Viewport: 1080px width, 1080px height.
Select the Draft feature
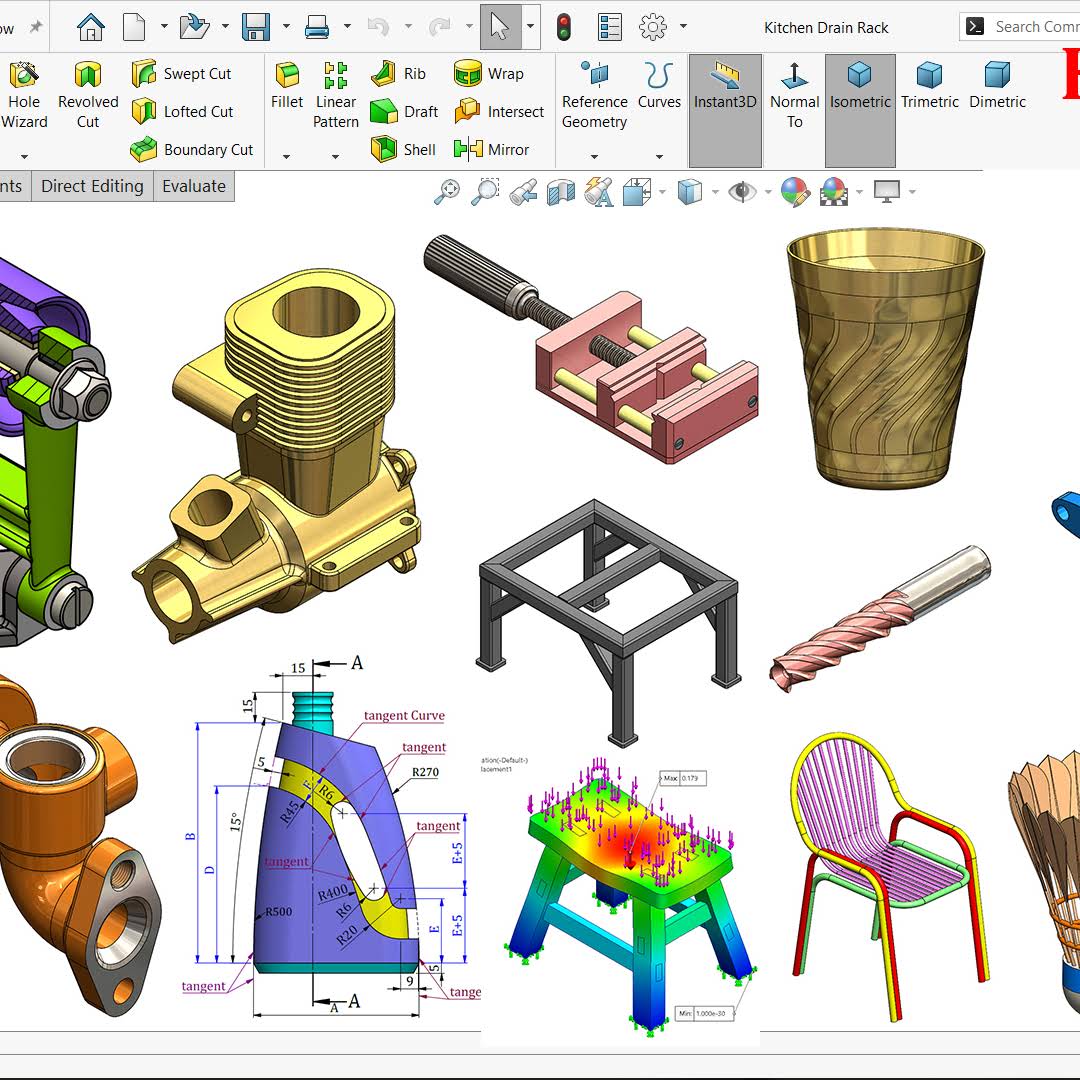[404, 111]
